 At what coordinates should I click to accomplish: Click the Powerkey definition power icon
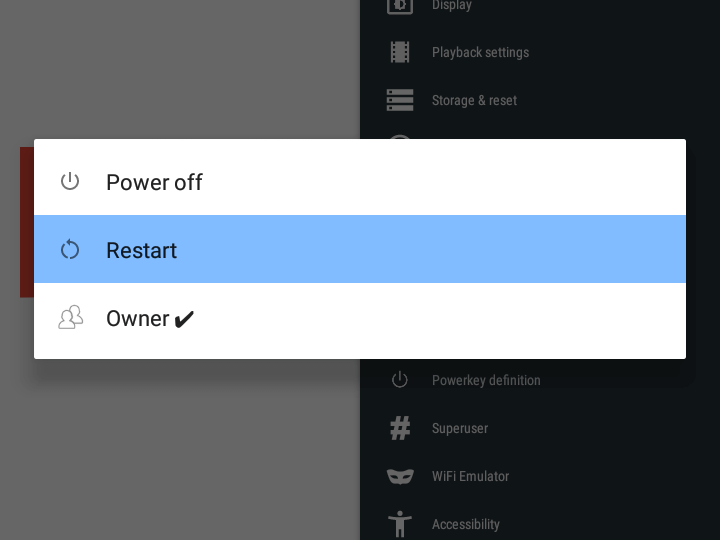tap(400, 380)
